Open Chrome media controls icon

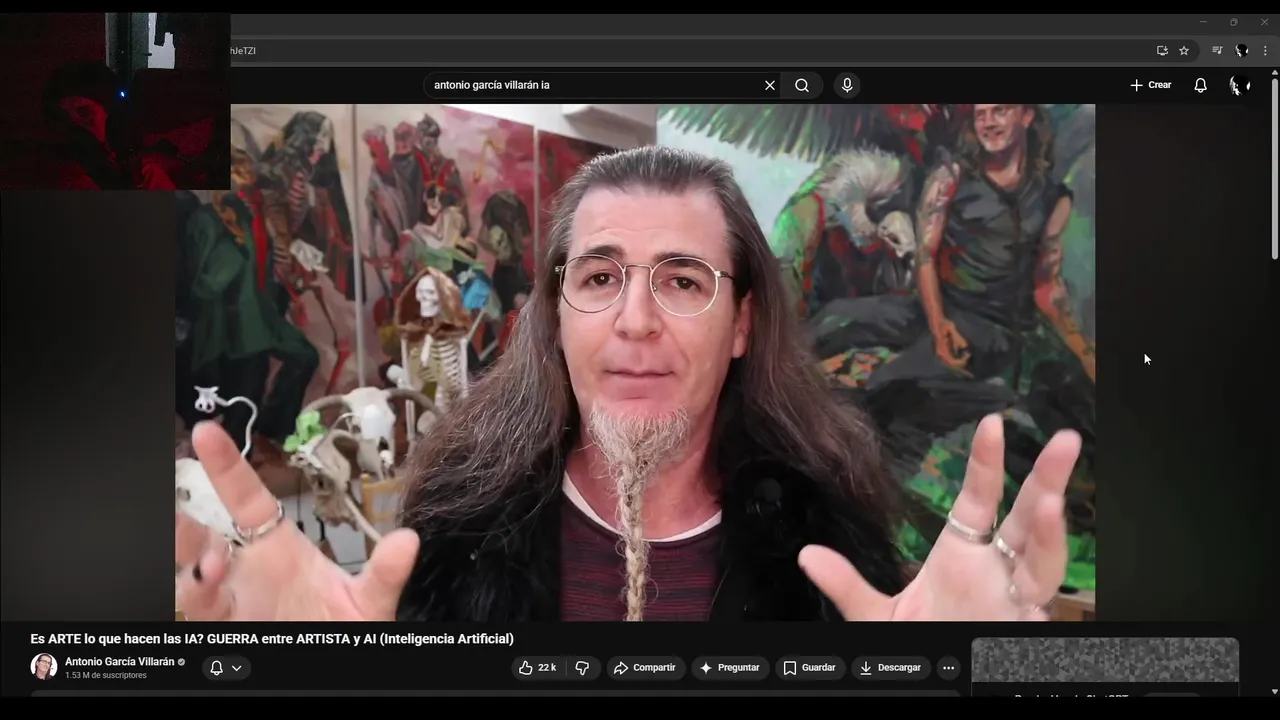(x=1217, y=50)
